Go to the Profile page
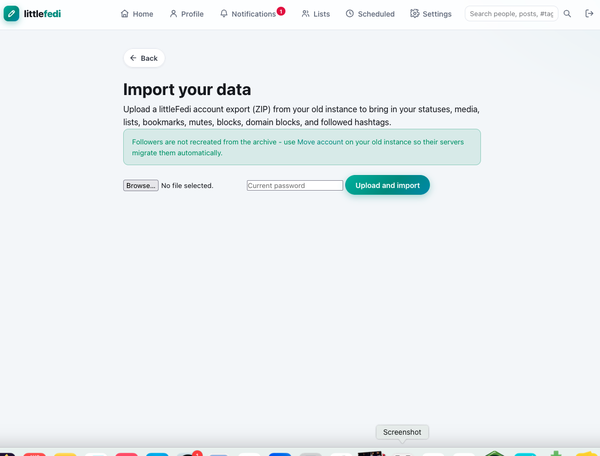This screenshot has height=456, width=600. (186, 14)
